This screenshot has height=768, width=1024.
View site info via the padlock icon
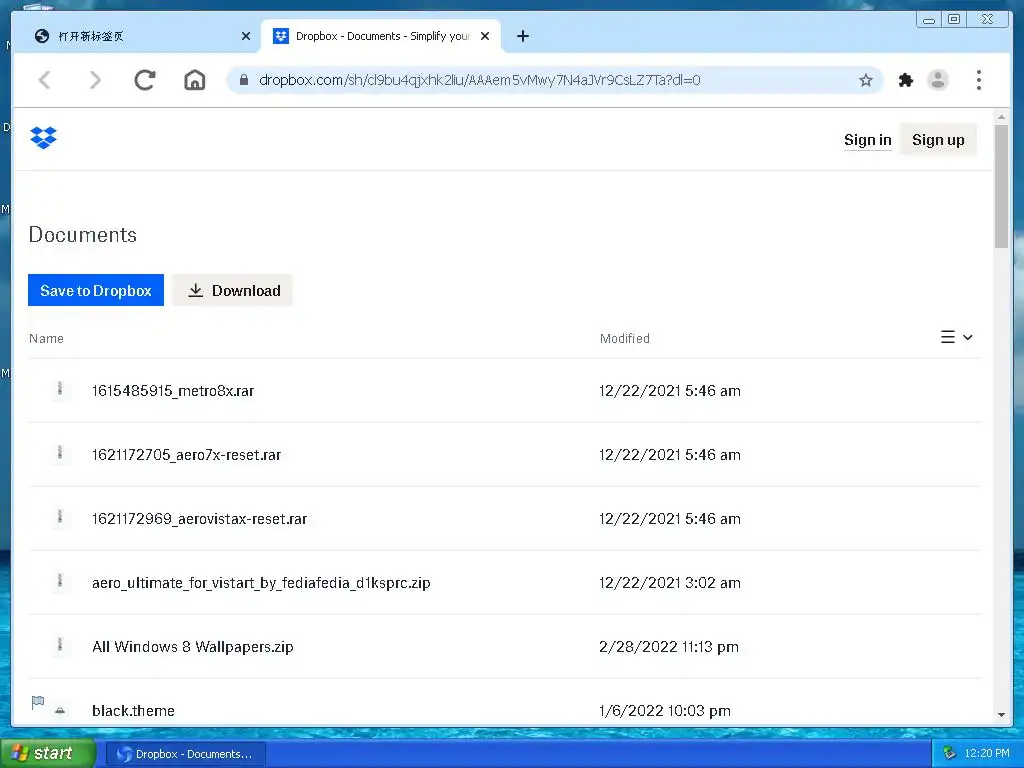244,80
